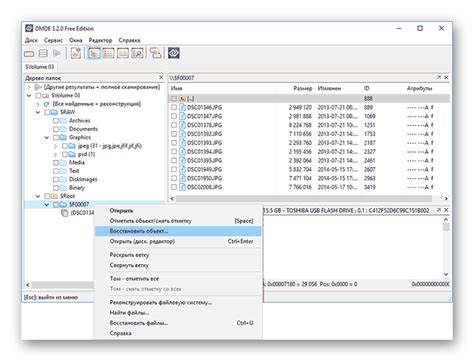Viewport: 474px width, 361px height.
Task: Click the file icon under $F00007 in tree
Action: (65, 213)
